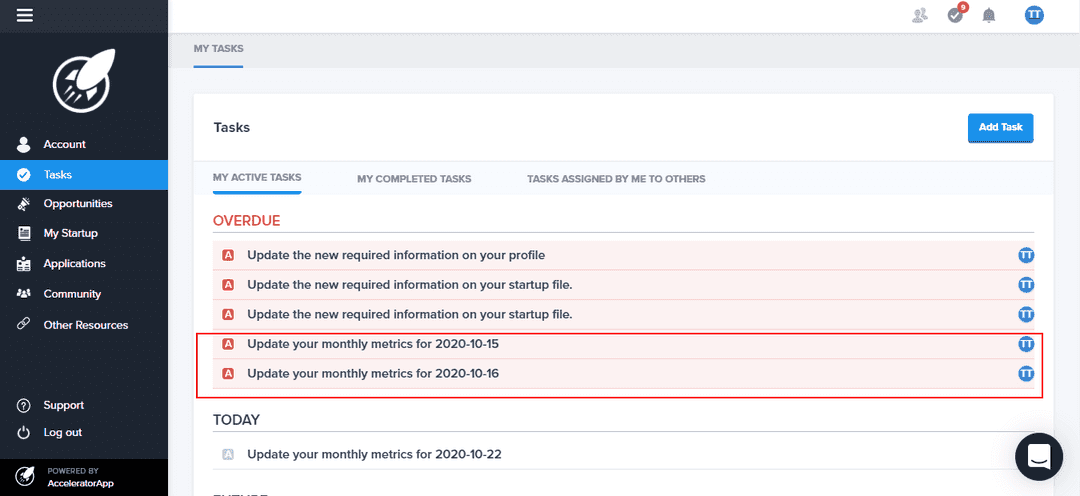Open Opportunities in the sidebar
This screenshot has height=496, width=1080.
point(78,204)
